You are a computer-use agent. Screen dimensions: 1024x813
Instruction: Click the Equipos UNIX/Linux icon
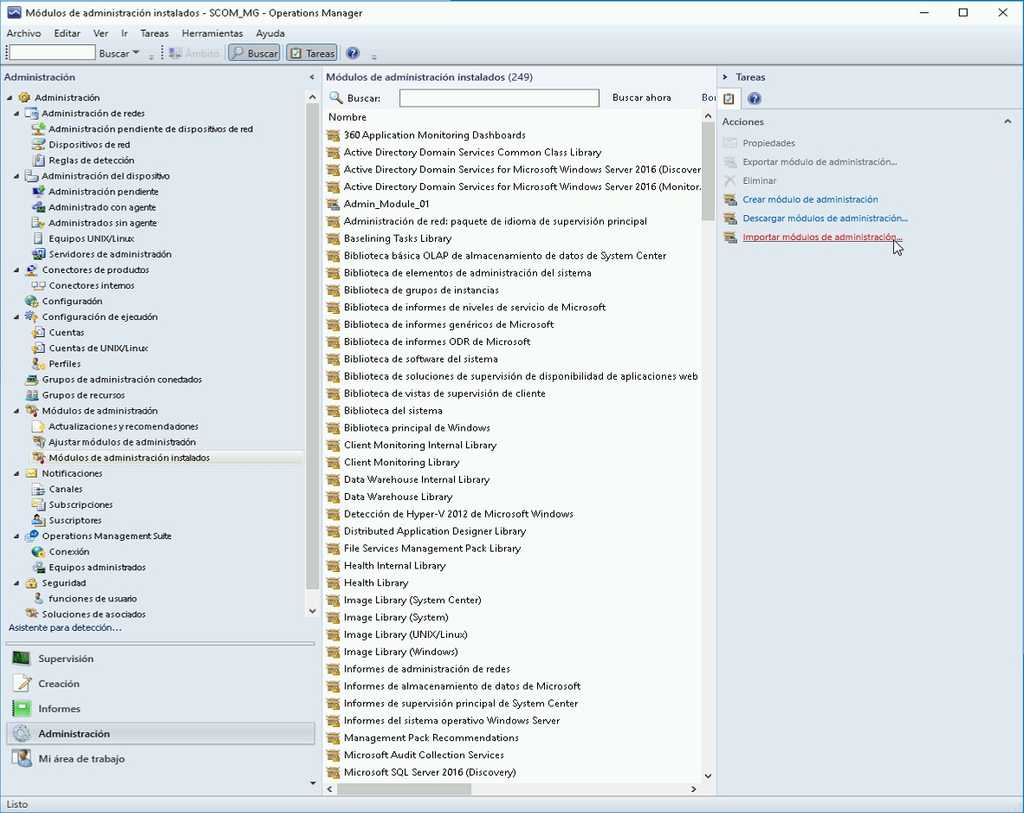click(39, 239)
